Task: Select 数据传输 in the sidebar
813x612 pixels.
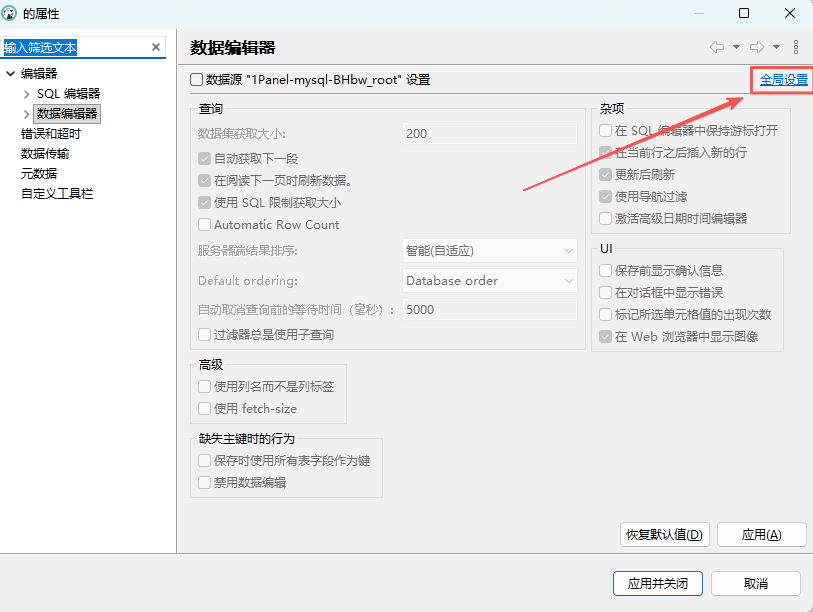Action: point(45,153)
